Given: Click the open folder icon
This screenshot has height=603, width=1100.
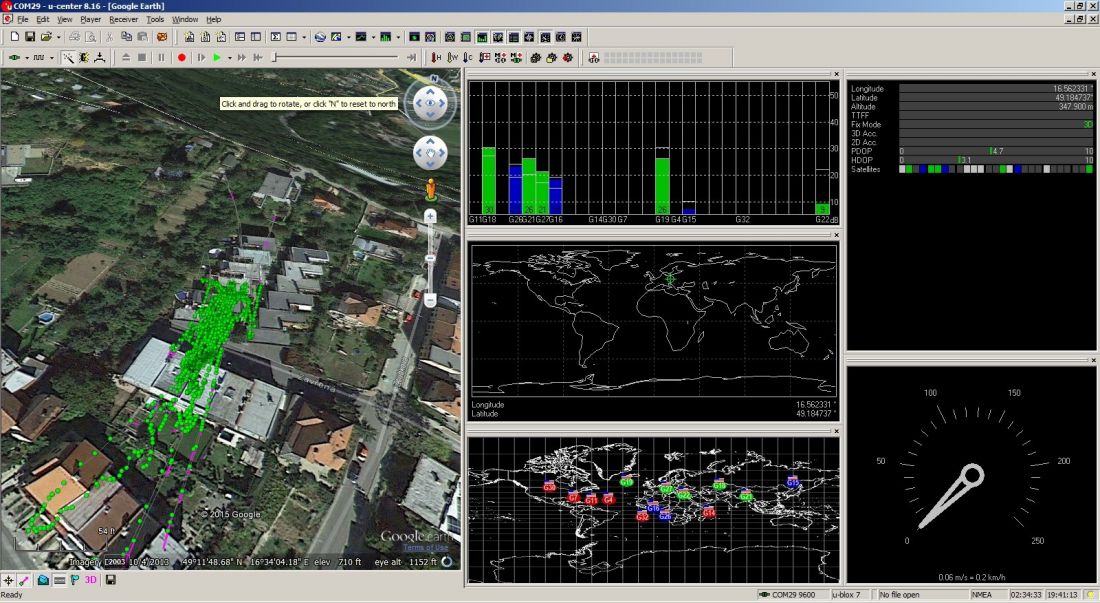Looking at the screenshot, I should [x=46, y=36].
